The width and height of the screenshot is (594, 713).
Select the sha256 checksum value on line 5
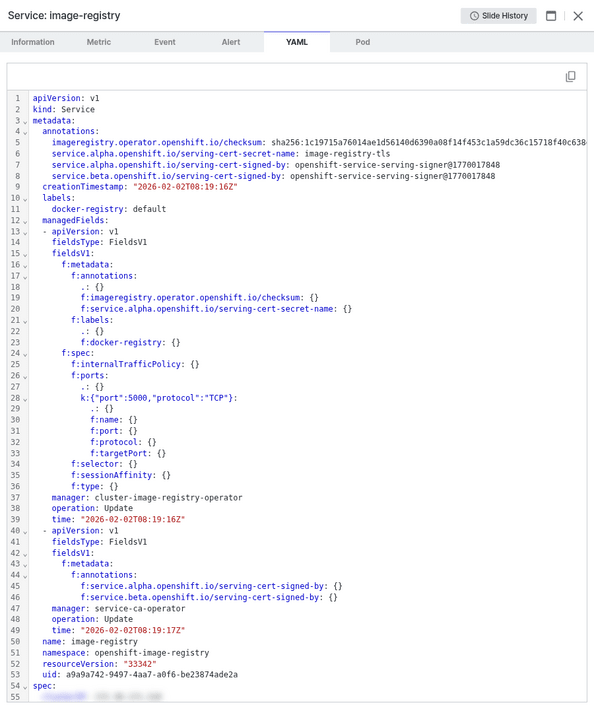428,142
